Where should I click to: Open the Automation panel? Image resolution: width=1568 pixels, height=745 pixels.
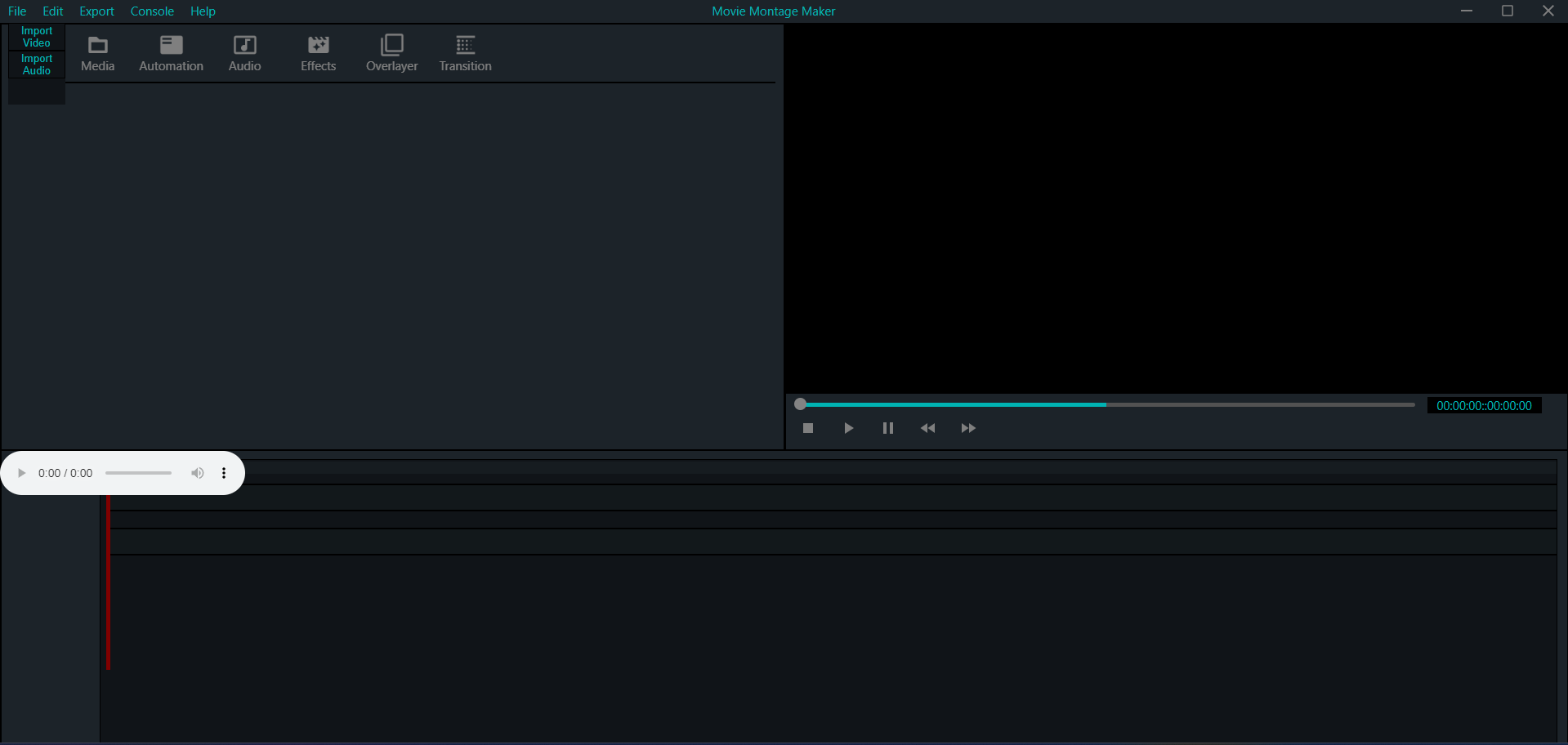171,54
